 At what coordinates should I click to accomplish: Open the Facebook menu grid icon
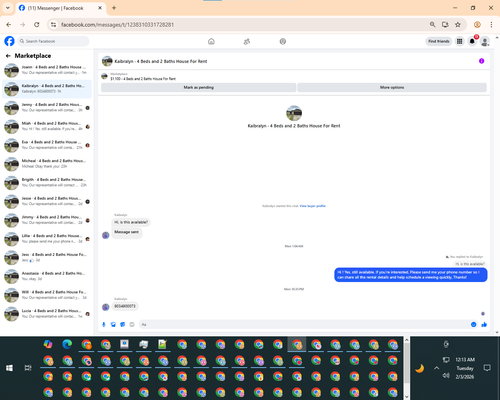(460, 41)
